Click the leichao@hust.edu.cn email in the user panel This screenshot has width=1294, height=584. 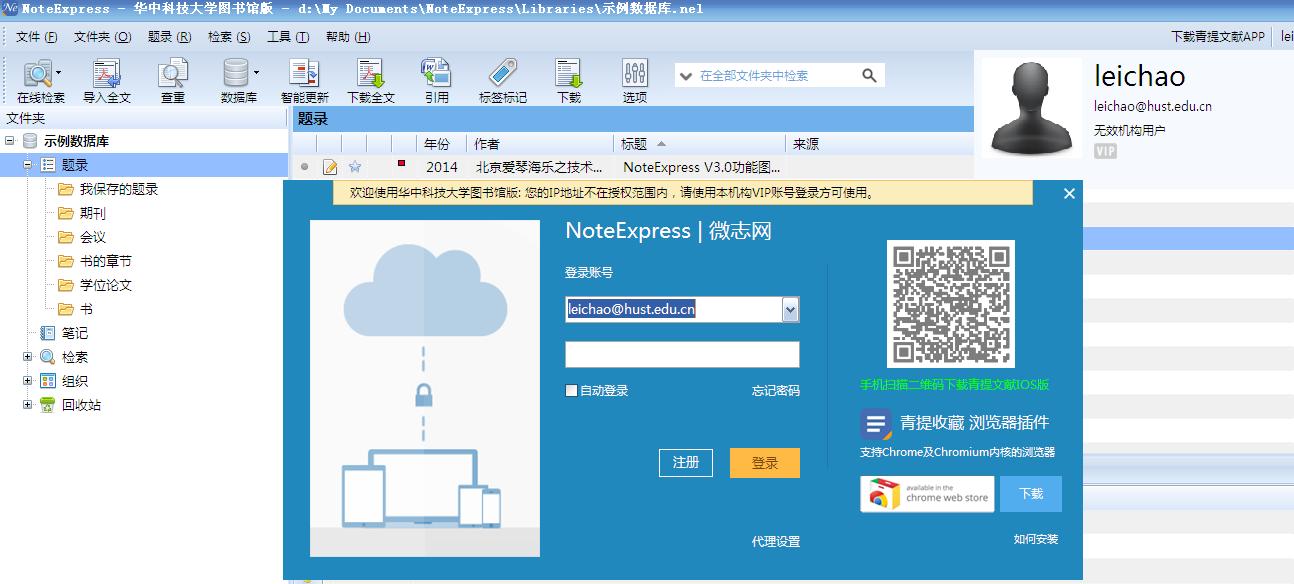click(x=1153, y=106)
